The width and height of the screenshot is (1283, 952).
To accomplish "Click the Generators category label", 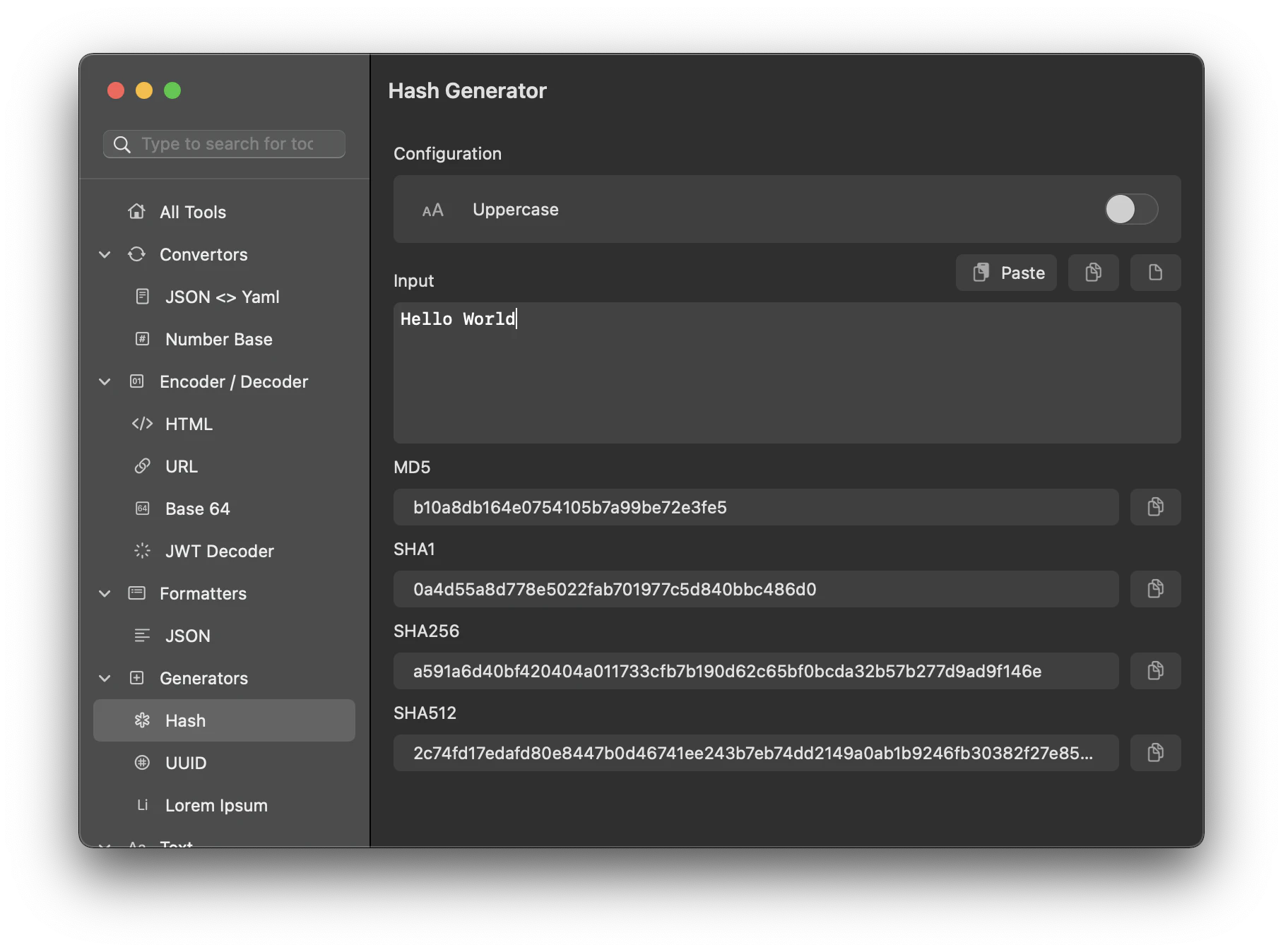I will 204,678.
